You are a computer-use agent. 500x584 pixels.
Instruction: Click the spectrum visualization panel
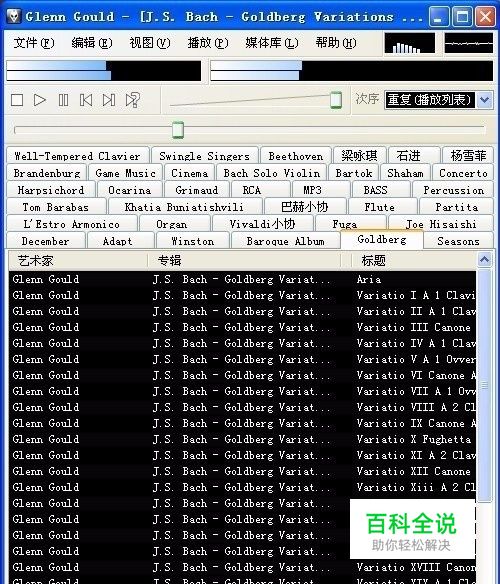(x=409, y=43)
